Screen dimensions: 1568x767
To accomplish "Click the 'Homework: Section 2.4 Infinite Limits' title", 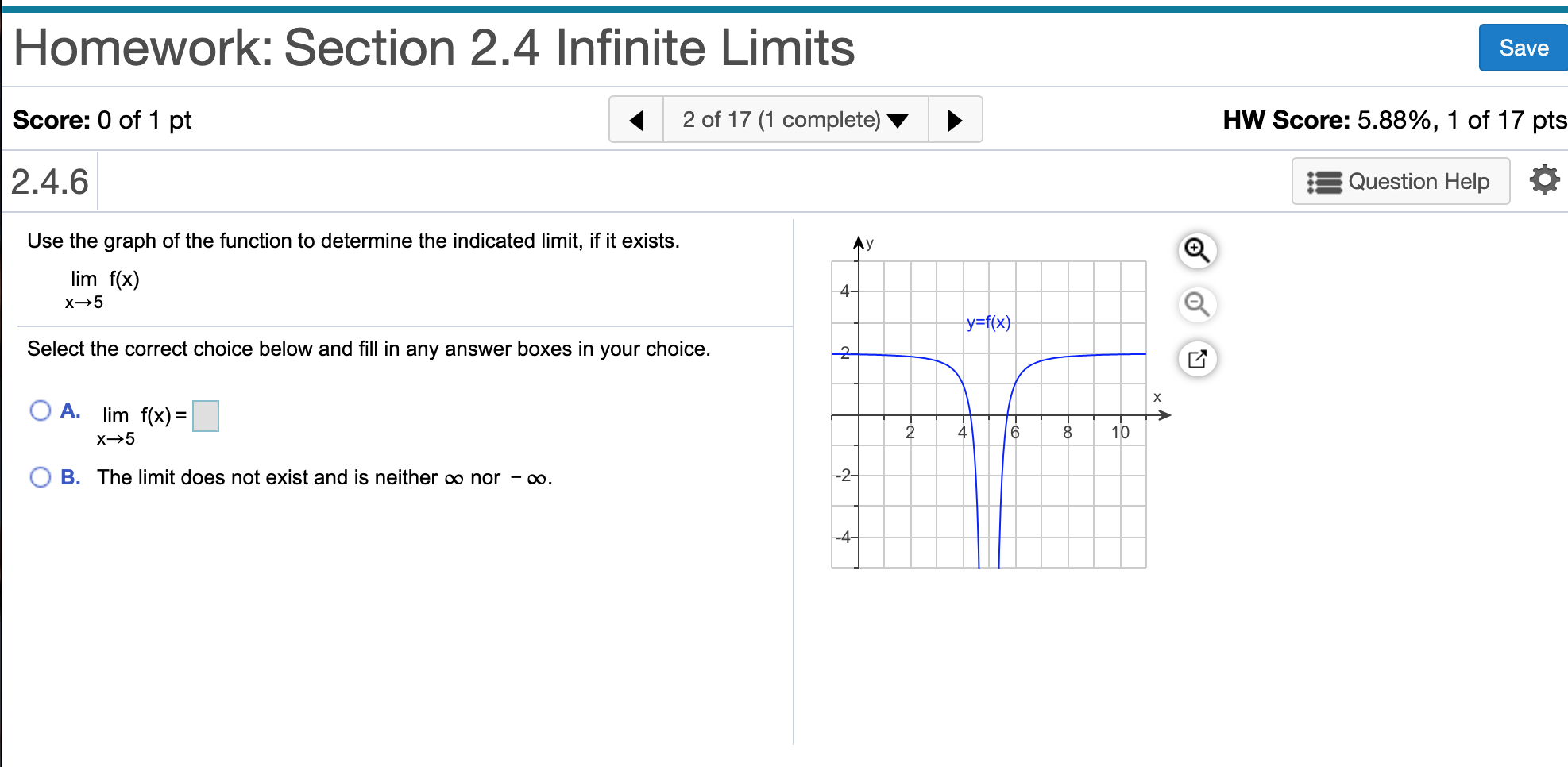I will 434,48.
